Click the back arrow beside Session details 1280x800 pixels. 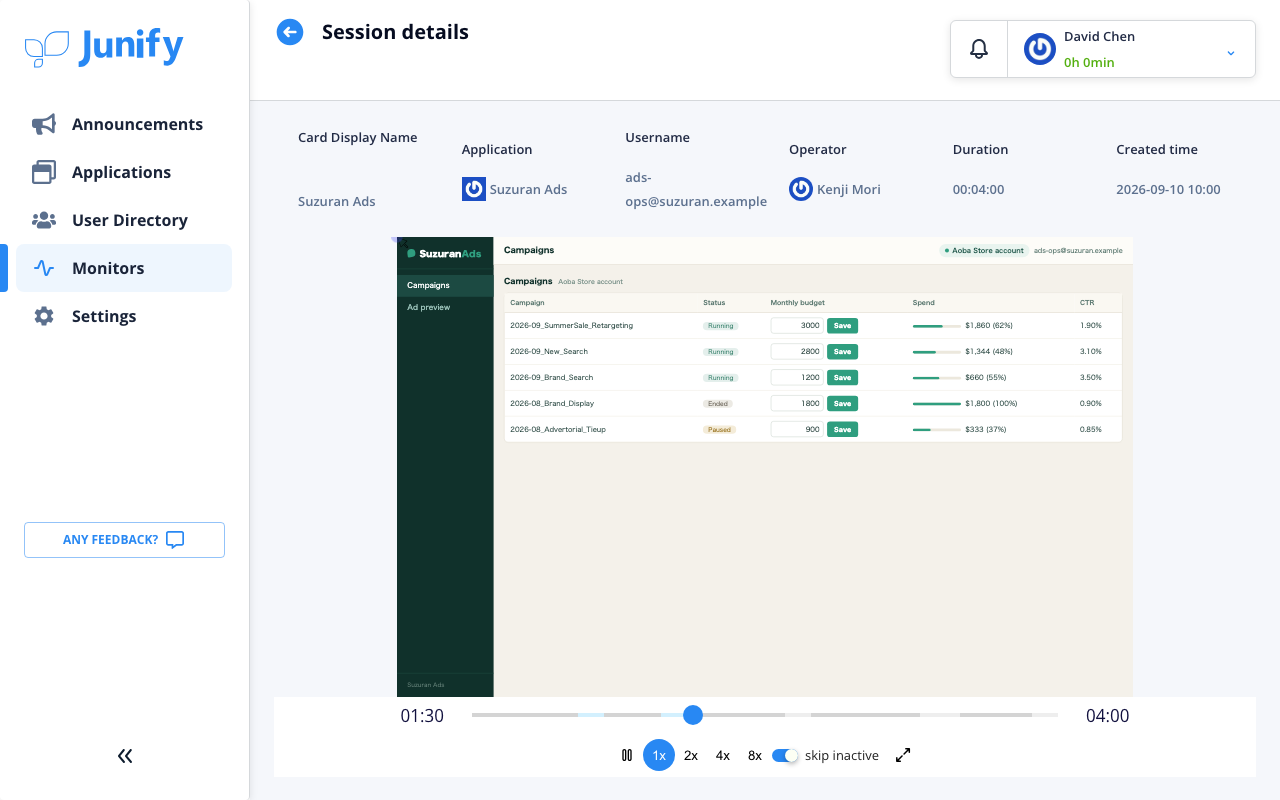290,32
